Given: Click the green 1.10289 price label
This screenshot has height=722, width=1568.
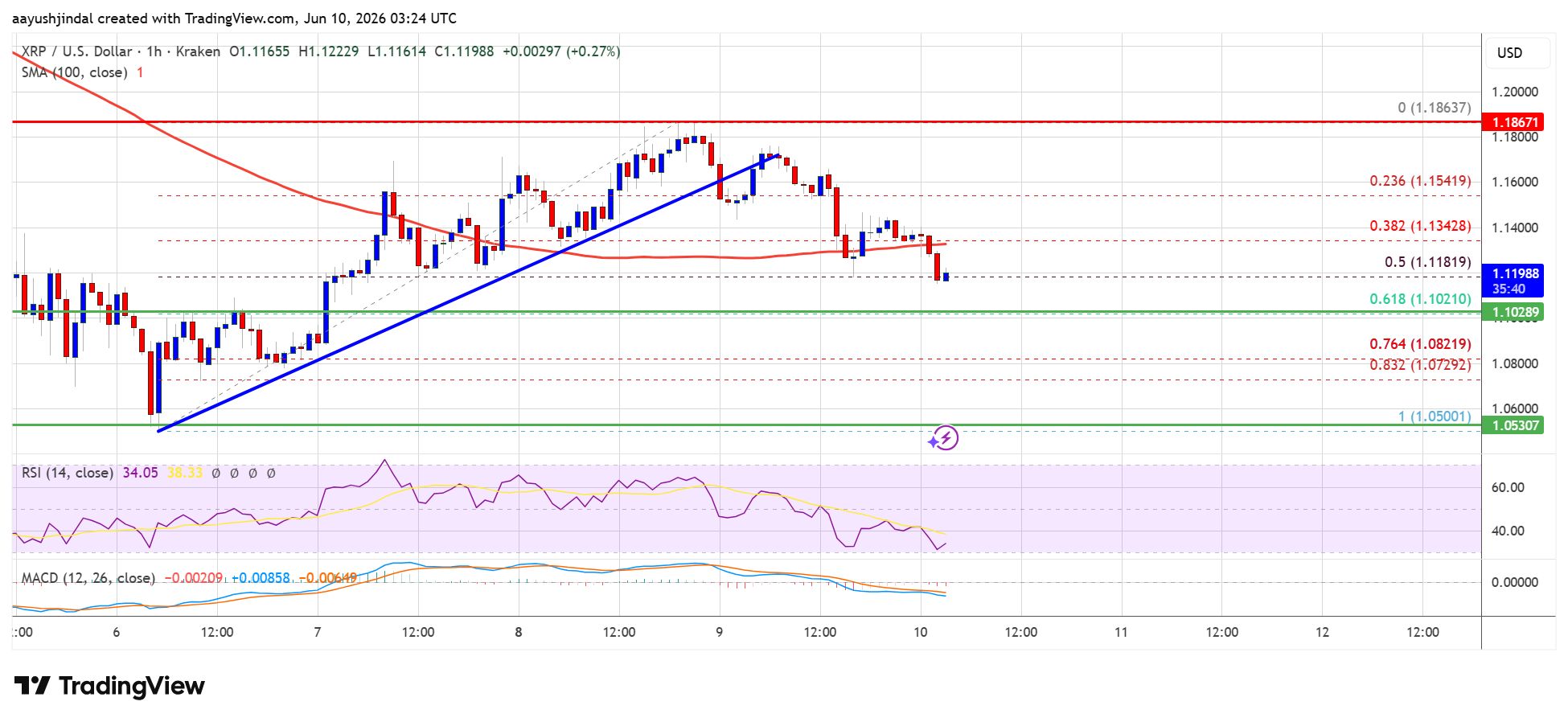Looking at the screenshot, I should click(1515, 312).
